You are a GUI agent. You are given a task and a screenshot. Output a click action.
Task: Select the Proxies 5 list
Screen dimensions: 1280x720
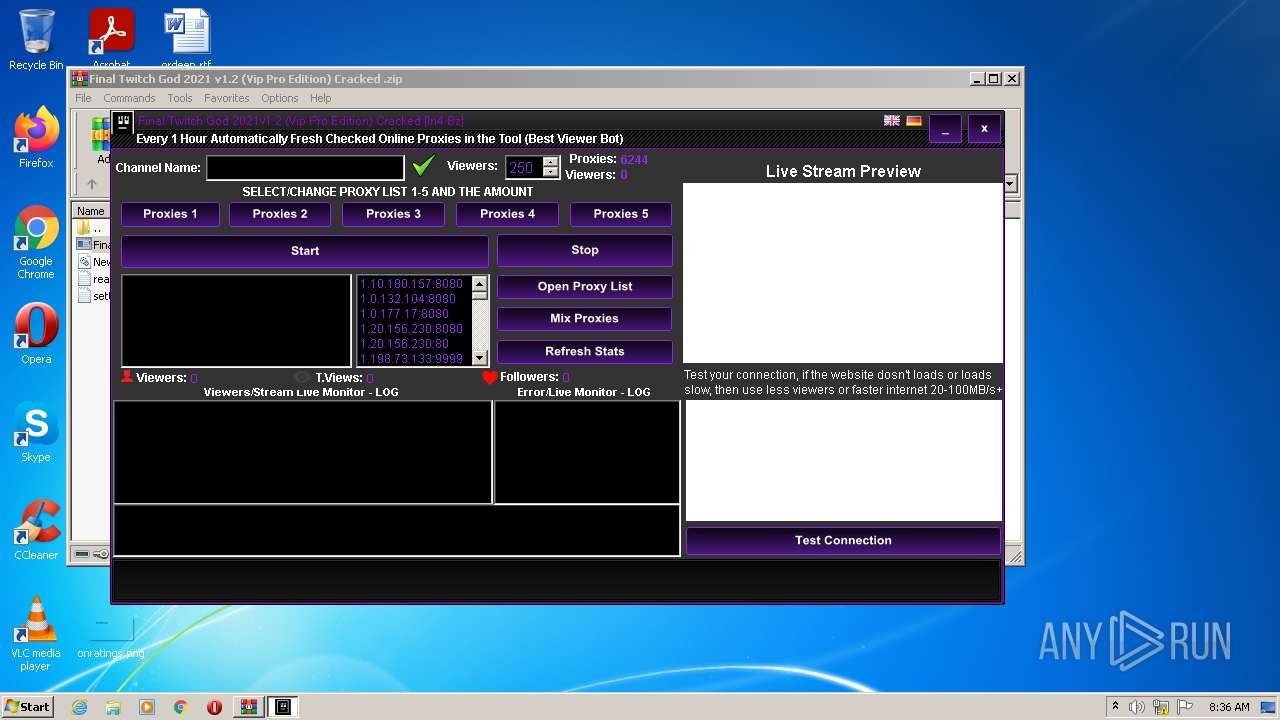[621, 214]
